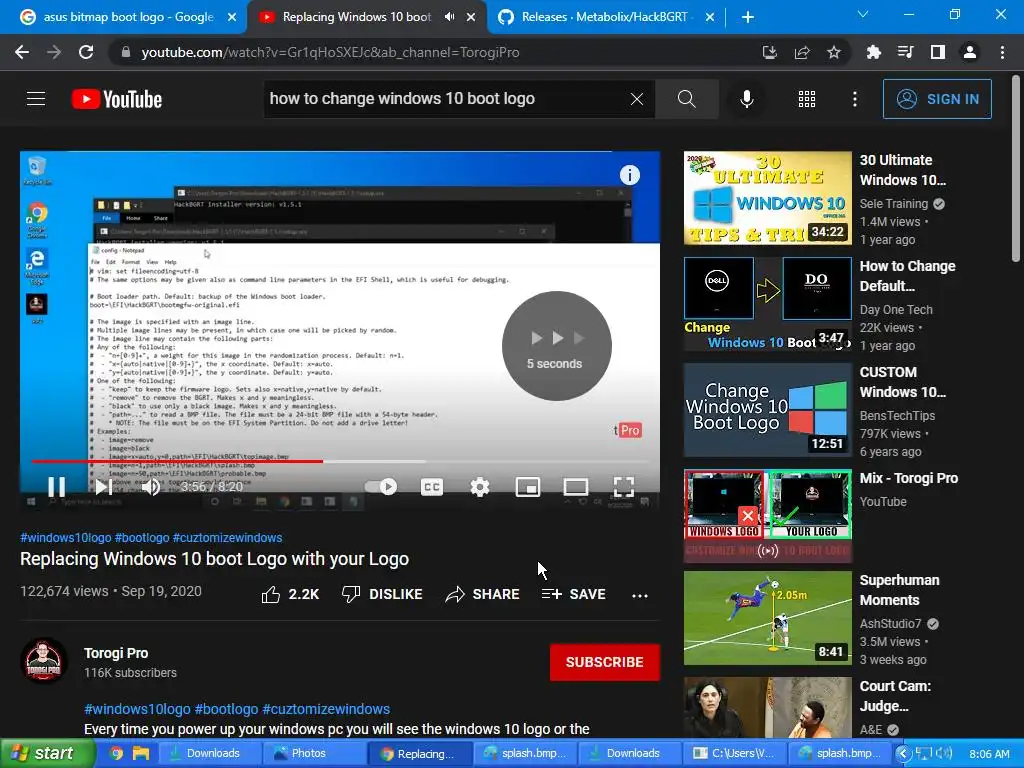Image resolution: width=1024 pixels, height=768 pixels.
Task: Open file explorer quick launch icon
Action: click(141, 753)
